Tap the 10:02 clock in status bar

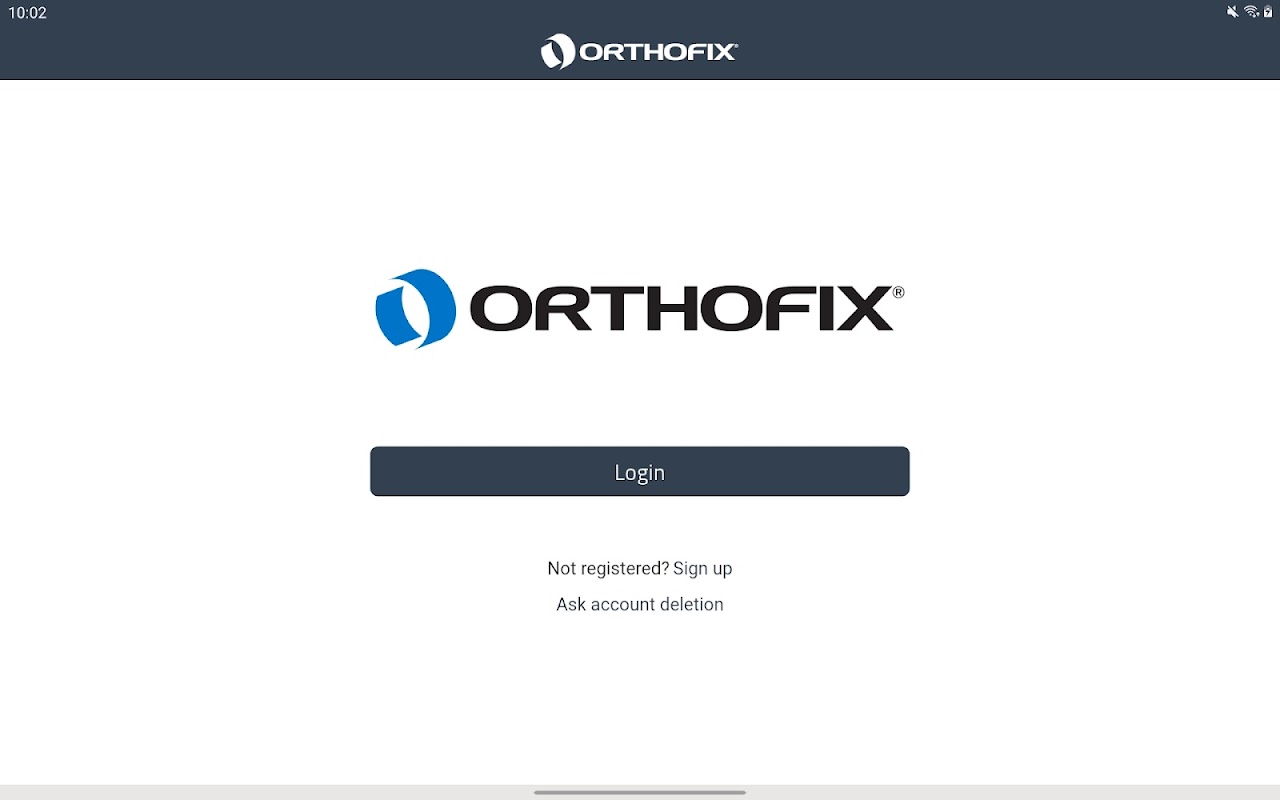tap(27, 13)
